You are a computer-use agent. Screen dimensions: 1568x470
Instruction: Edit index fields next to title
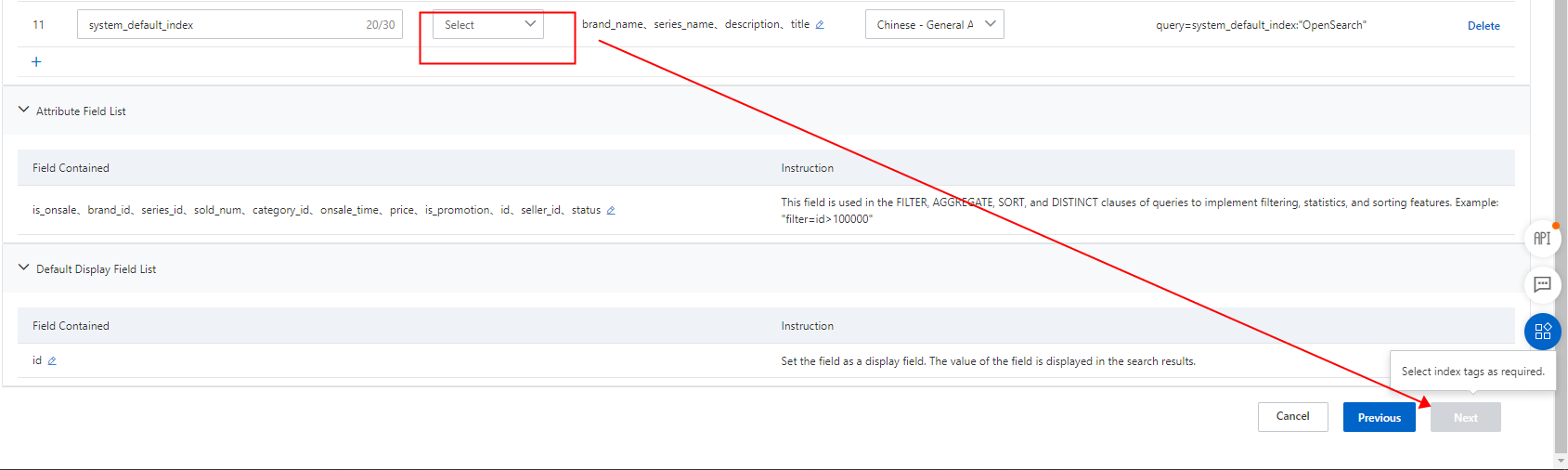[x=820, y=25]
